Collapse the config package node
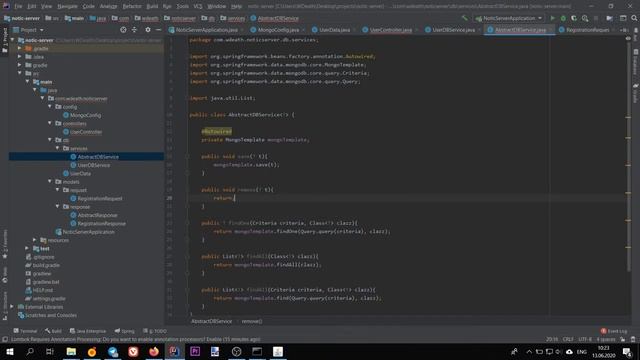Screen dimensions: 640x360 point(50,107)
